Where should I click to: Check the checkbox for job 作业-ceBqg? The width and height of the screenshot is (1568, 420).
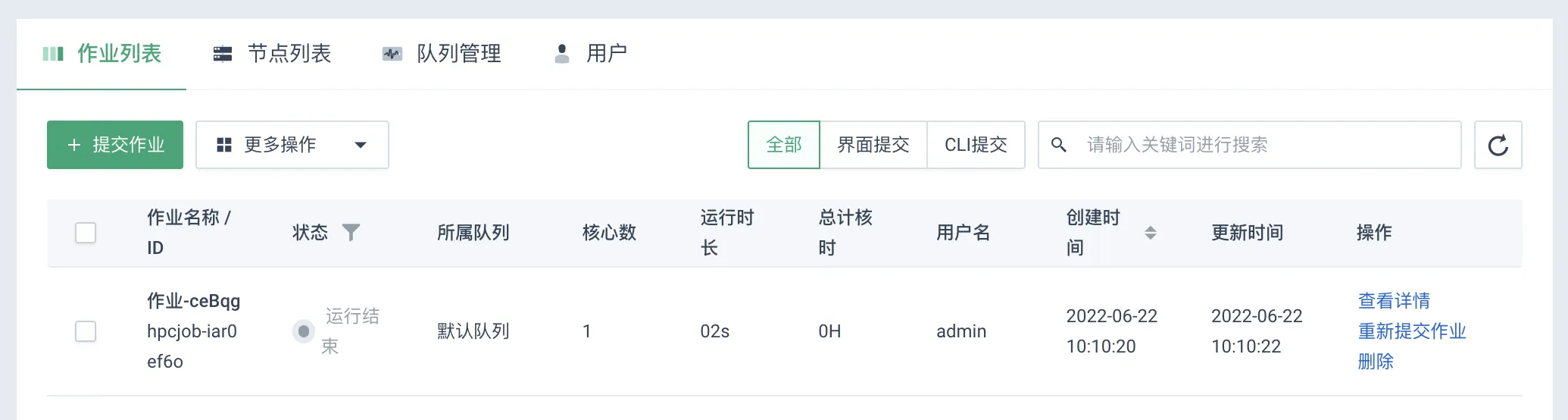click(86, 331)
